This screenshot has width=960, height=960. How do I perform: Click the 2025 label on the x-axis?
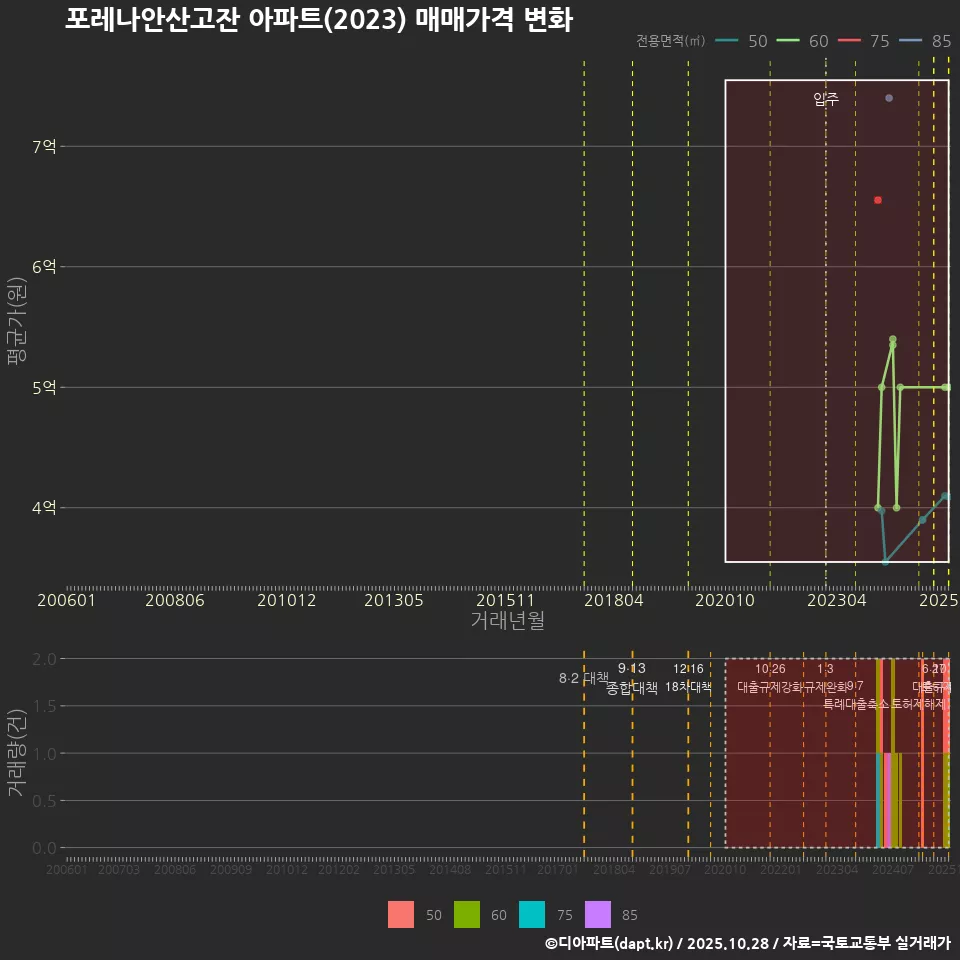coord(938,601)
